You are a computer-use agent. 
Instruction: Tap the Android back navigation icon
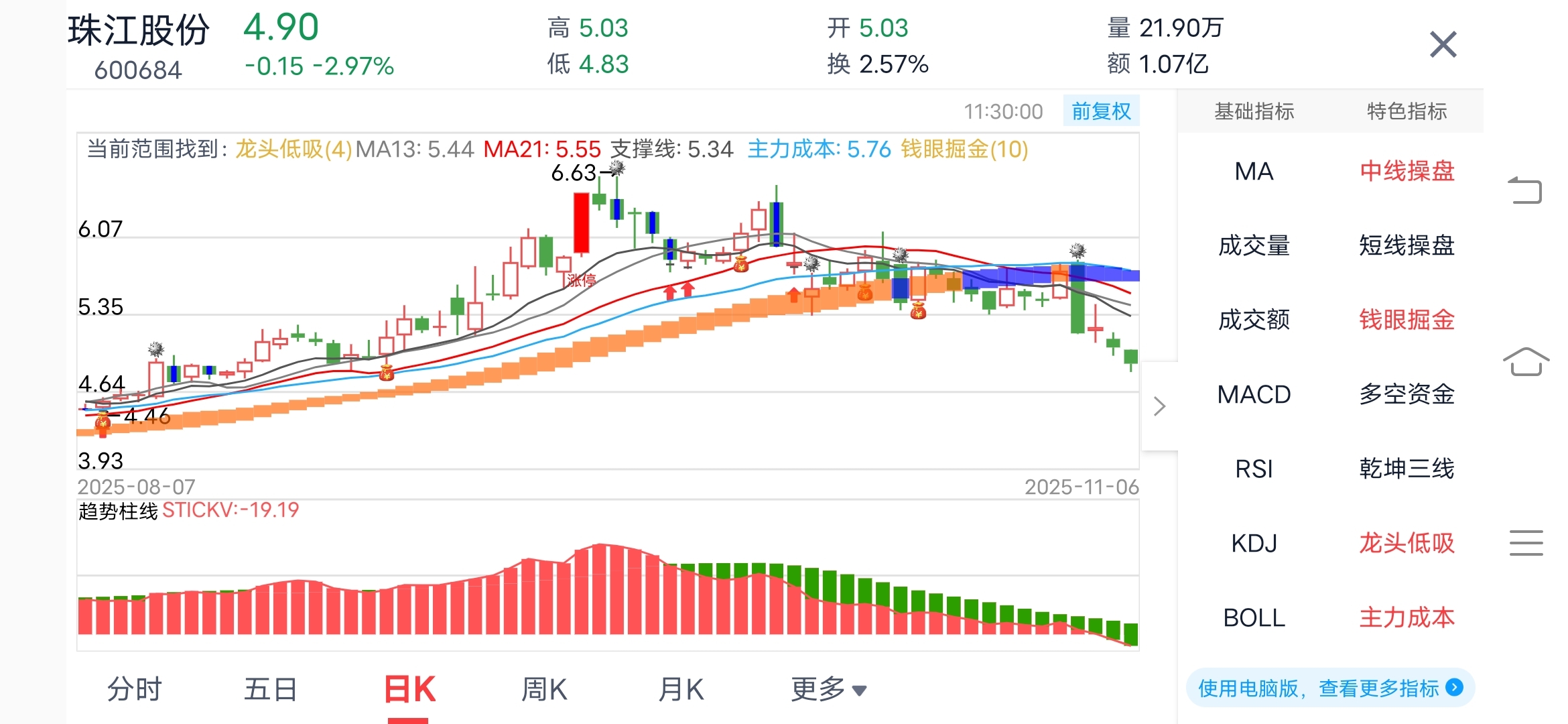click(1525, 191)
